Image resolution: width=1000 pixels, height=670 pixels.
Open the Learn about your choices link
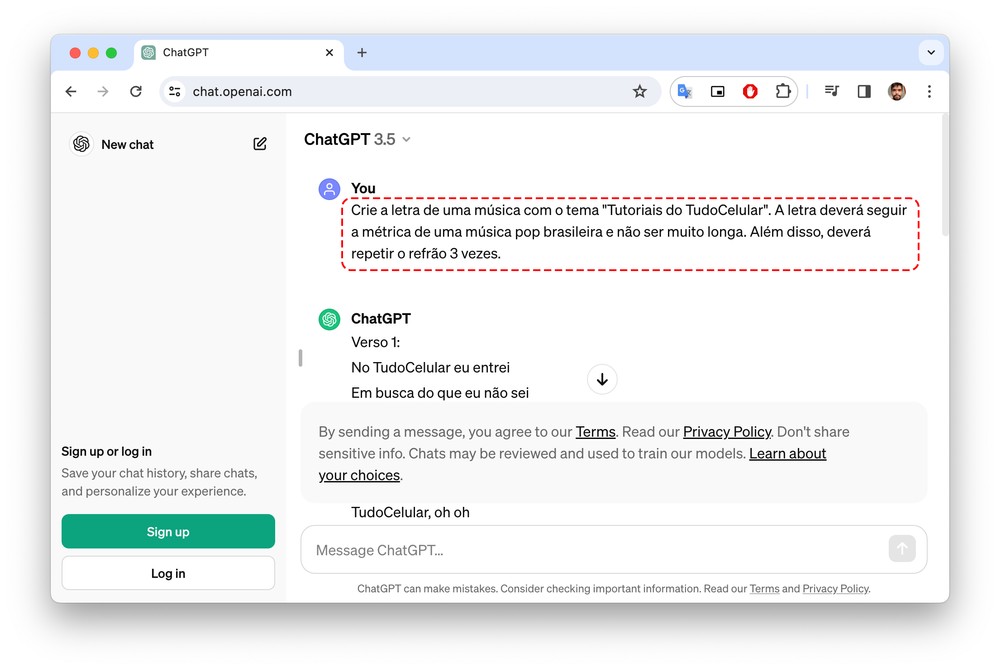[787, 454]
